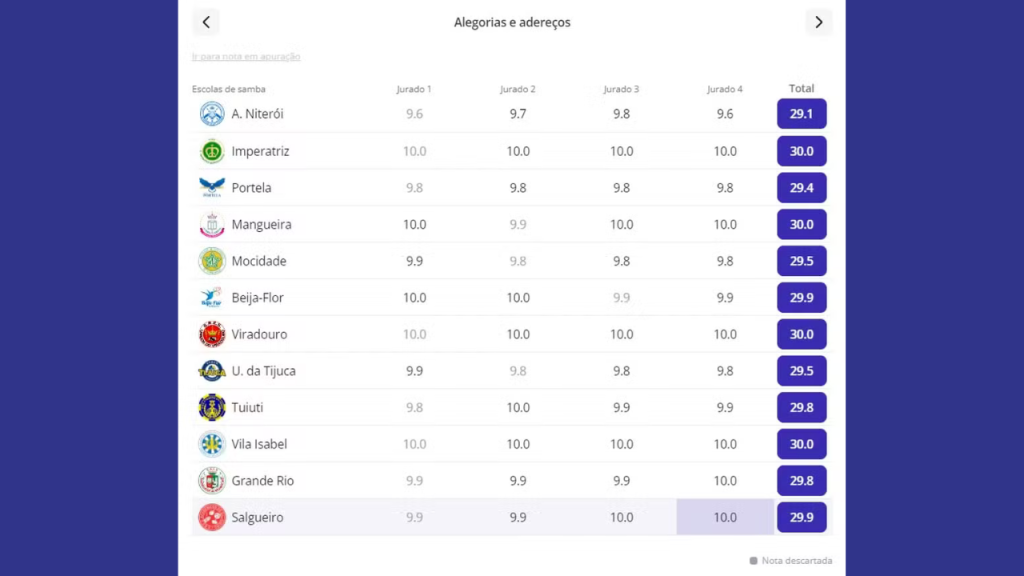Viewport: 1024px width, 576px height.
Task: Click the Vila Isabel school logo icon
Action: click(212, 444)
